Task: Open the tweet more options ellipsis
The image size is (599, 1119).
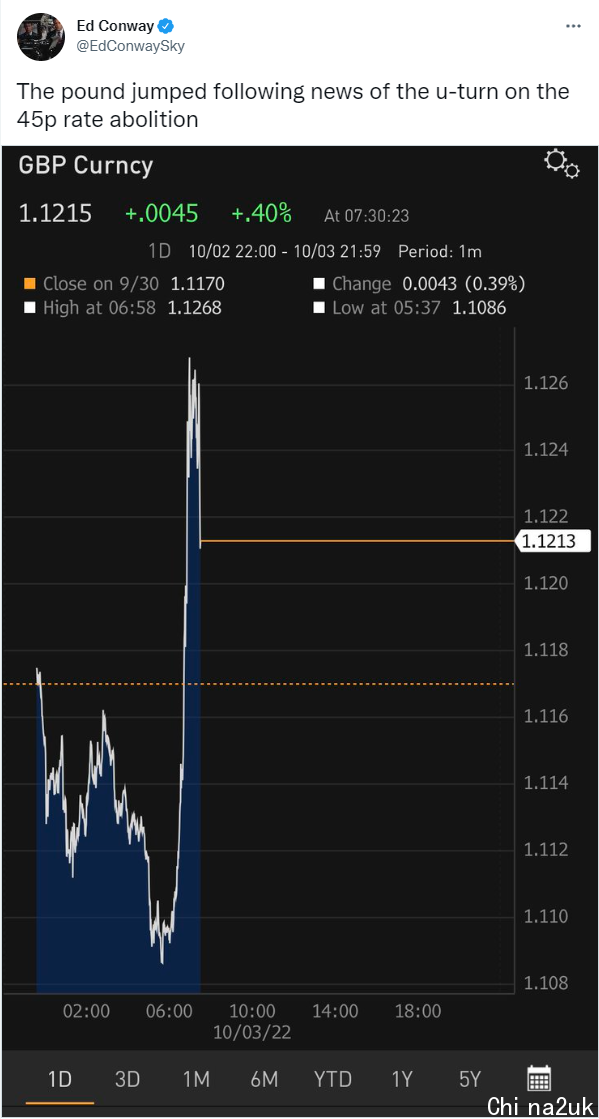Action: 573,26
